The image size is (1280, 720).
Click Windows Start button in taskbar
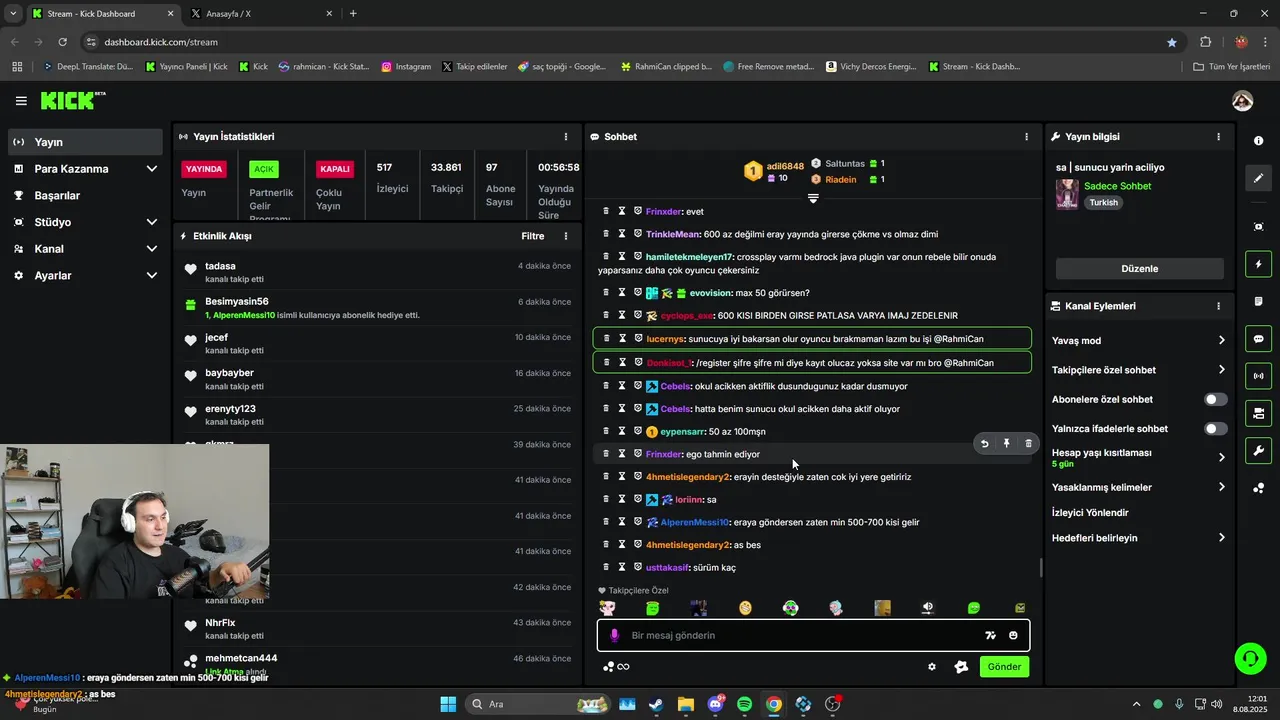click(448, 704)
